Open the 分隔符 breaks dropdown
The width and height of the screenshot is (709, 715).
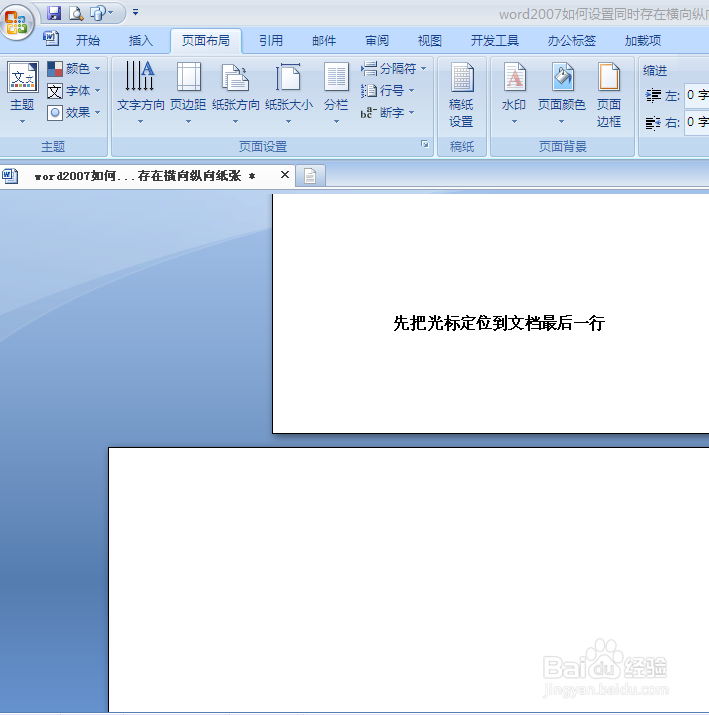pos(394,68)
